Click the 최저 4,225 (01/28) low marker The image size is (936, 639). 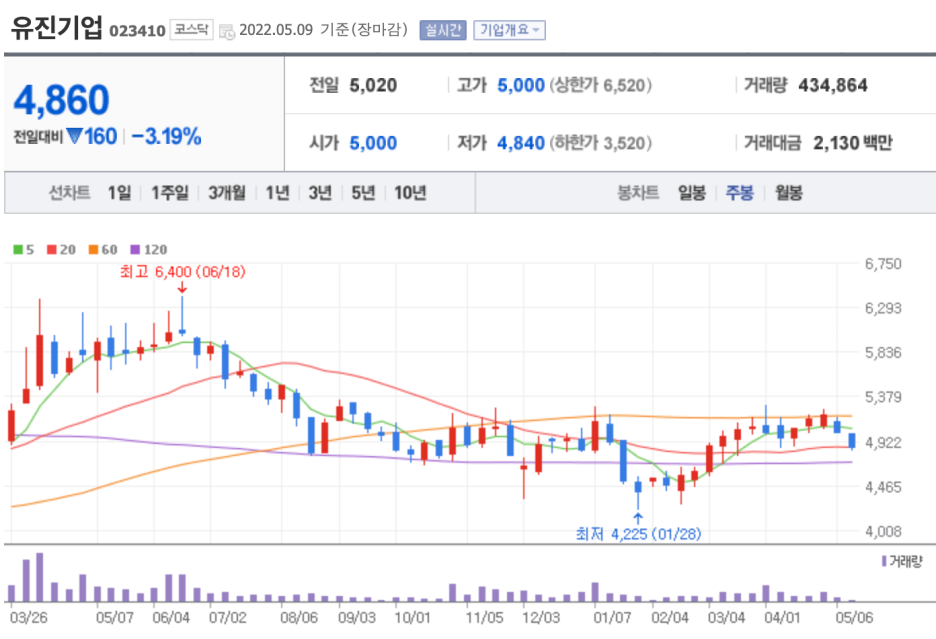[638, 533]
